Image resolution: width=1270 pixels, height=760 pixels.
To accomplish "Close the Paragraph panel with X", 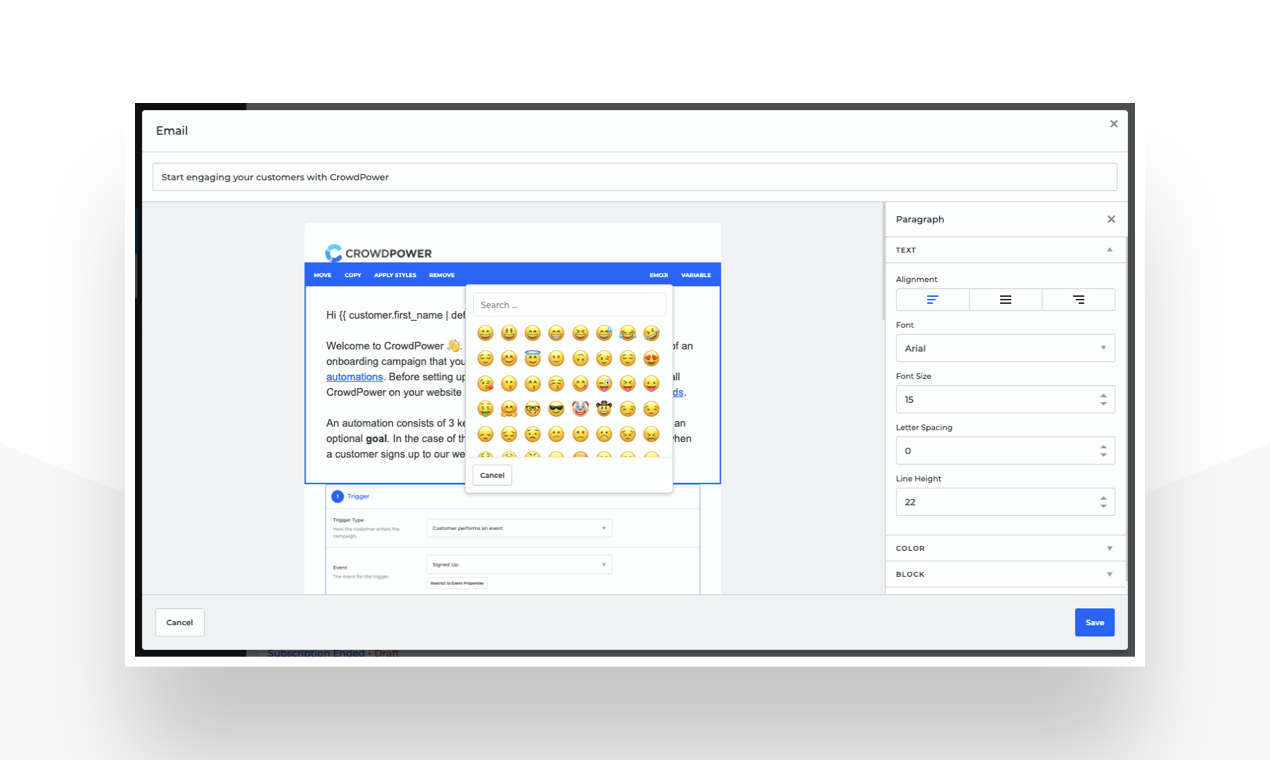I will (x=1111, y=219).
